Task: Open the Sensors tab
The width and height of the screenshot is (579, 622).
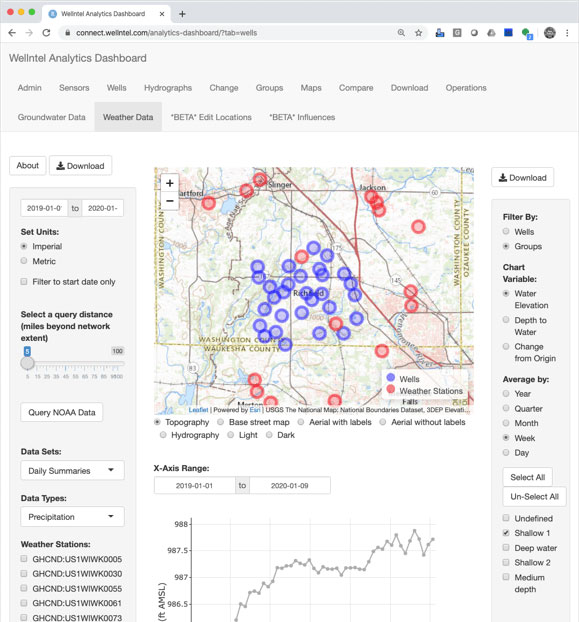Action: [74, 88]
